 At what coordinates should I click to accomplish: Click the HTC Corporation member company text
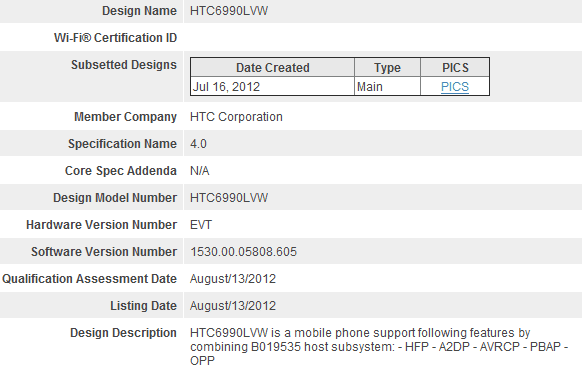[x=236, y=117]
